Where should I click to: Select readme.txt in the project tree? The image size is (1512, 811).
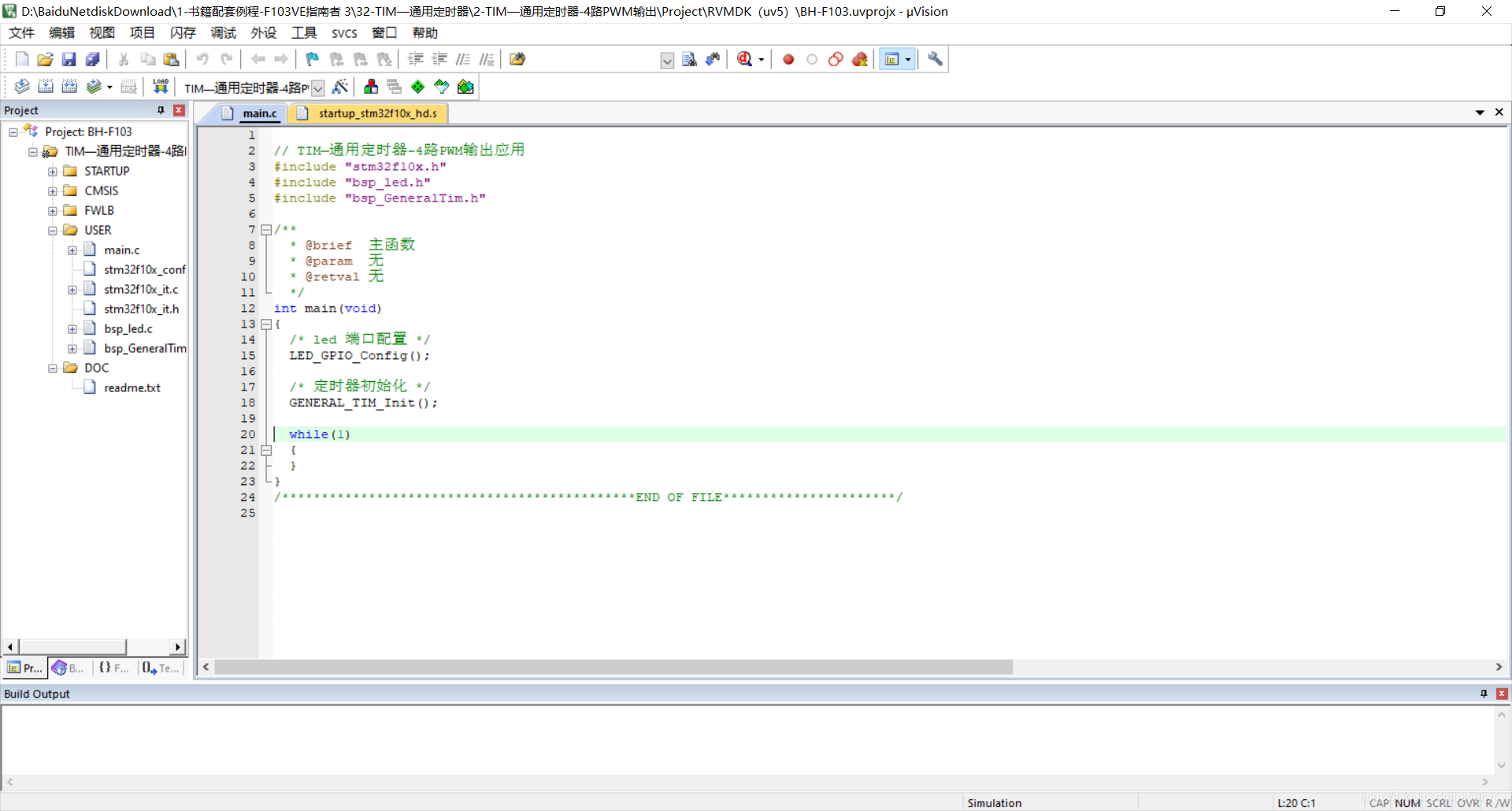(132, 387)
